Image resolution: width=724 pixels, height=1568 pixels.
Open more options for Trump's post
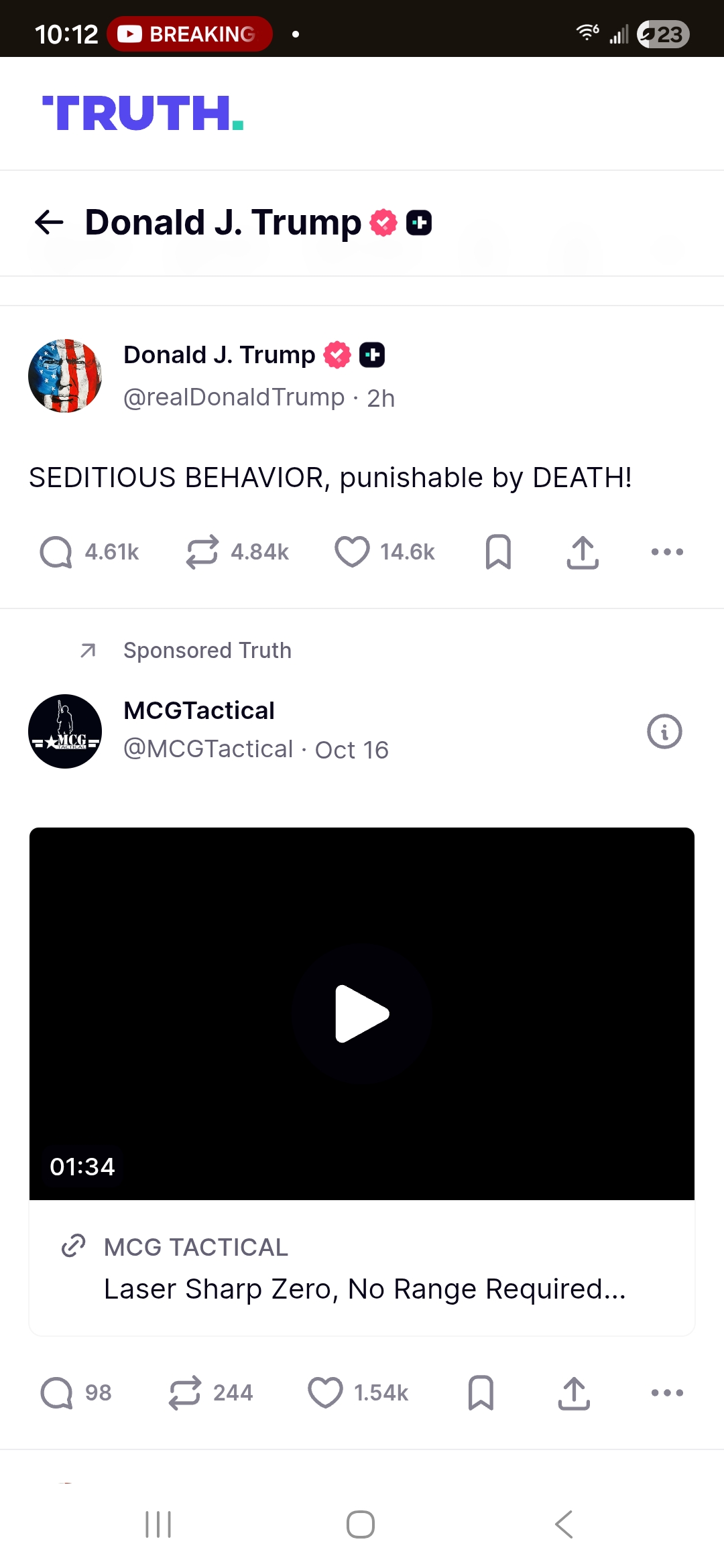pos(667,552)
